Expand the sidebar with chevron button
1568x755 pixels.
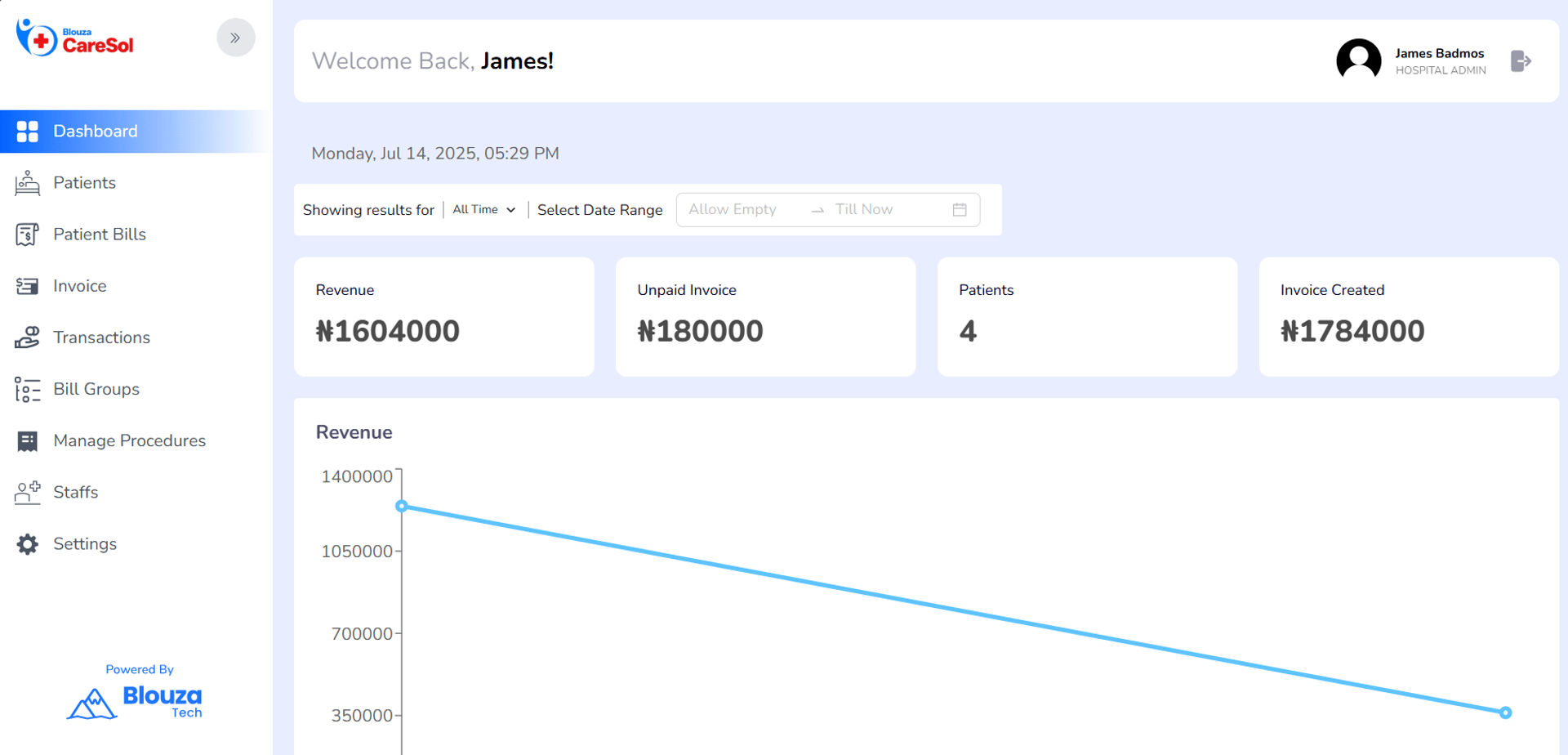[235, 38]
